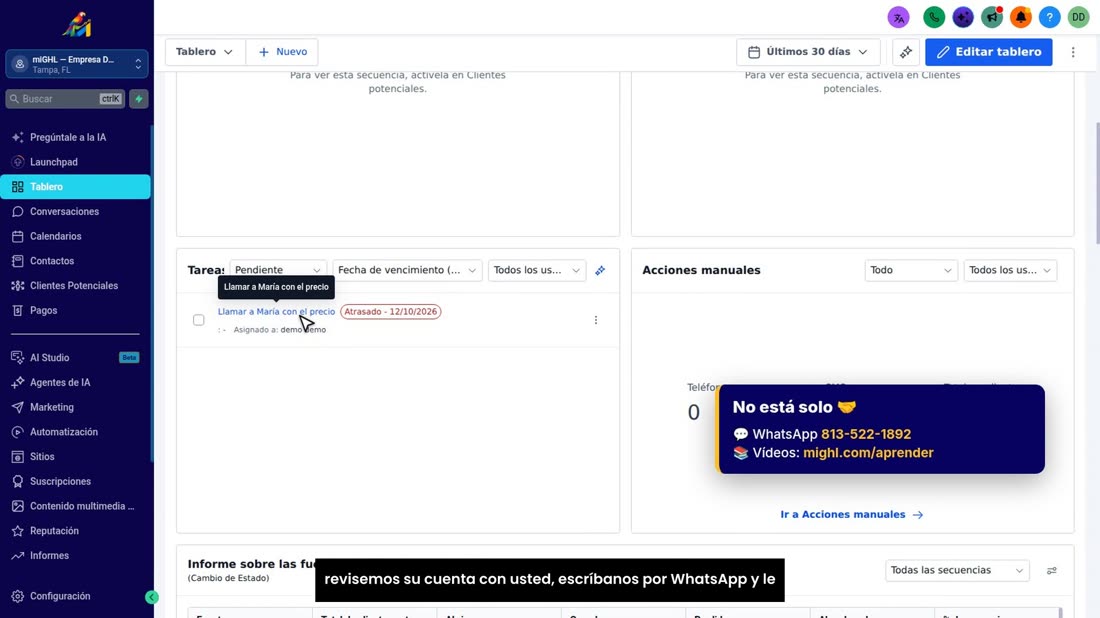
Task: Open Marketing in sidebar
Action: [x=75, y=407]
